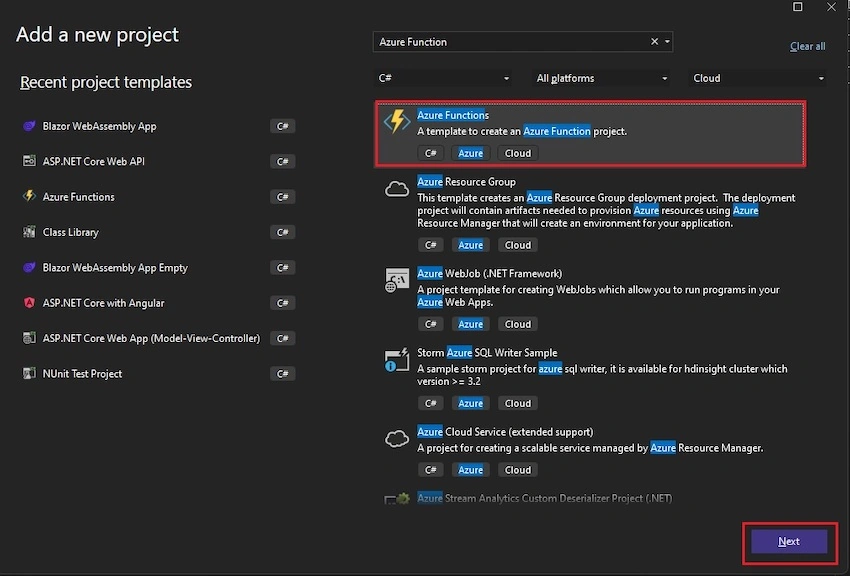Click the ASP.NET Core Web App MVC icon

29,338
